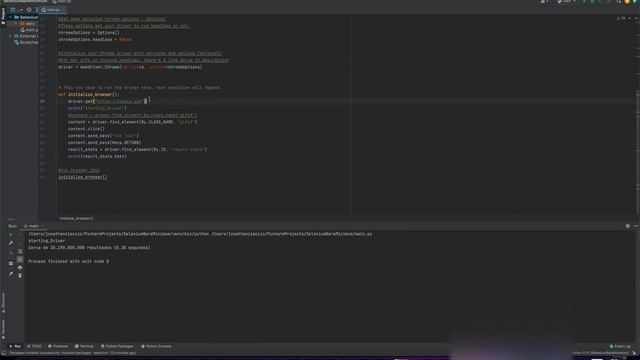Click 'content.click()' code line

click(86, 129)
